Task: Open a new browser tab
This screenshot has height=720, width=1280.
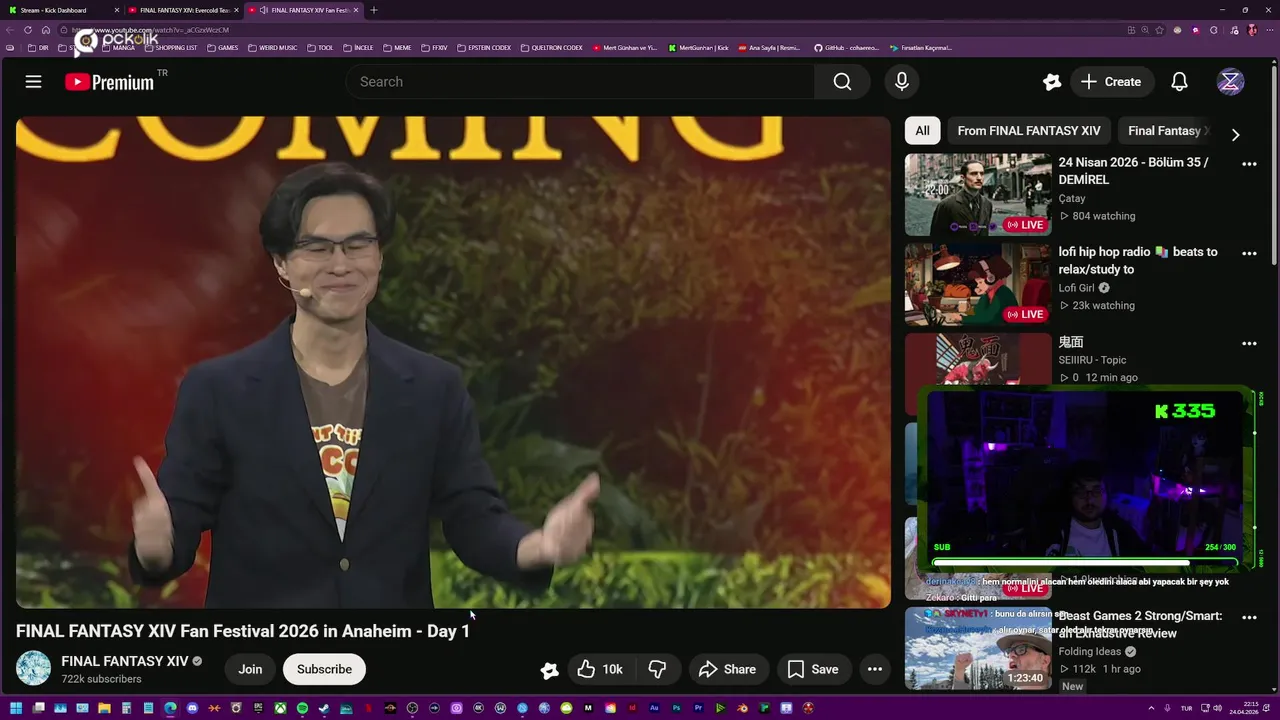Action: 374,10
